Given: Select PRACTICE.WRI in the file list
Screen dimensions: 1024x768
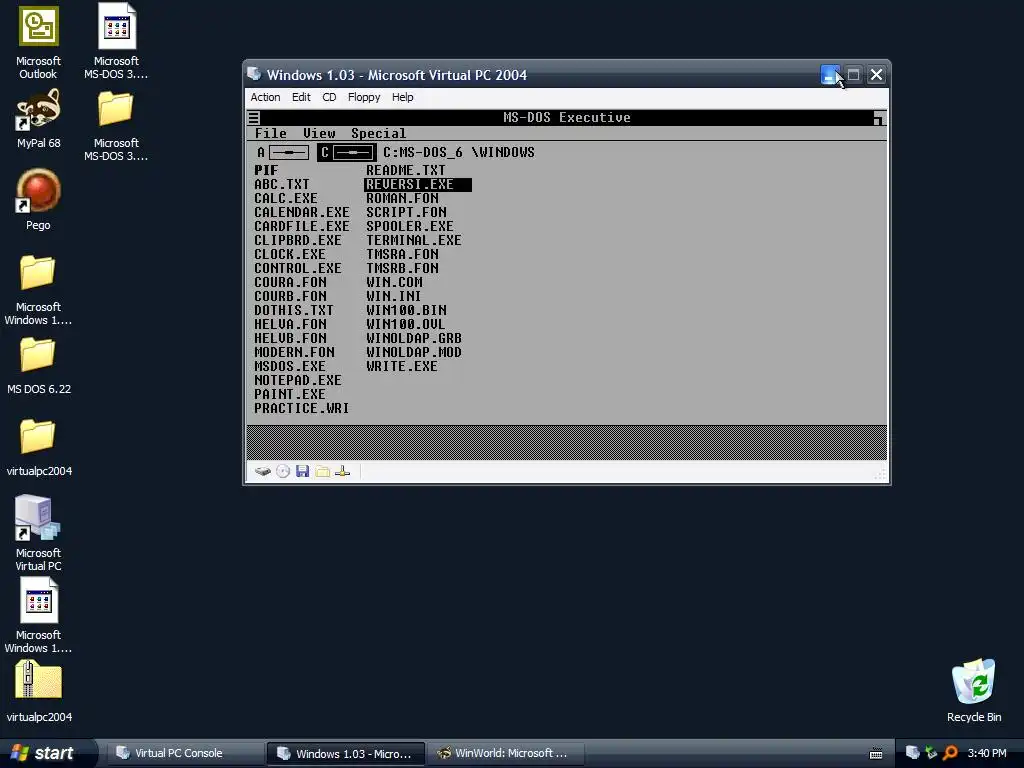Looking at the screenshot, I should [301, 408].
